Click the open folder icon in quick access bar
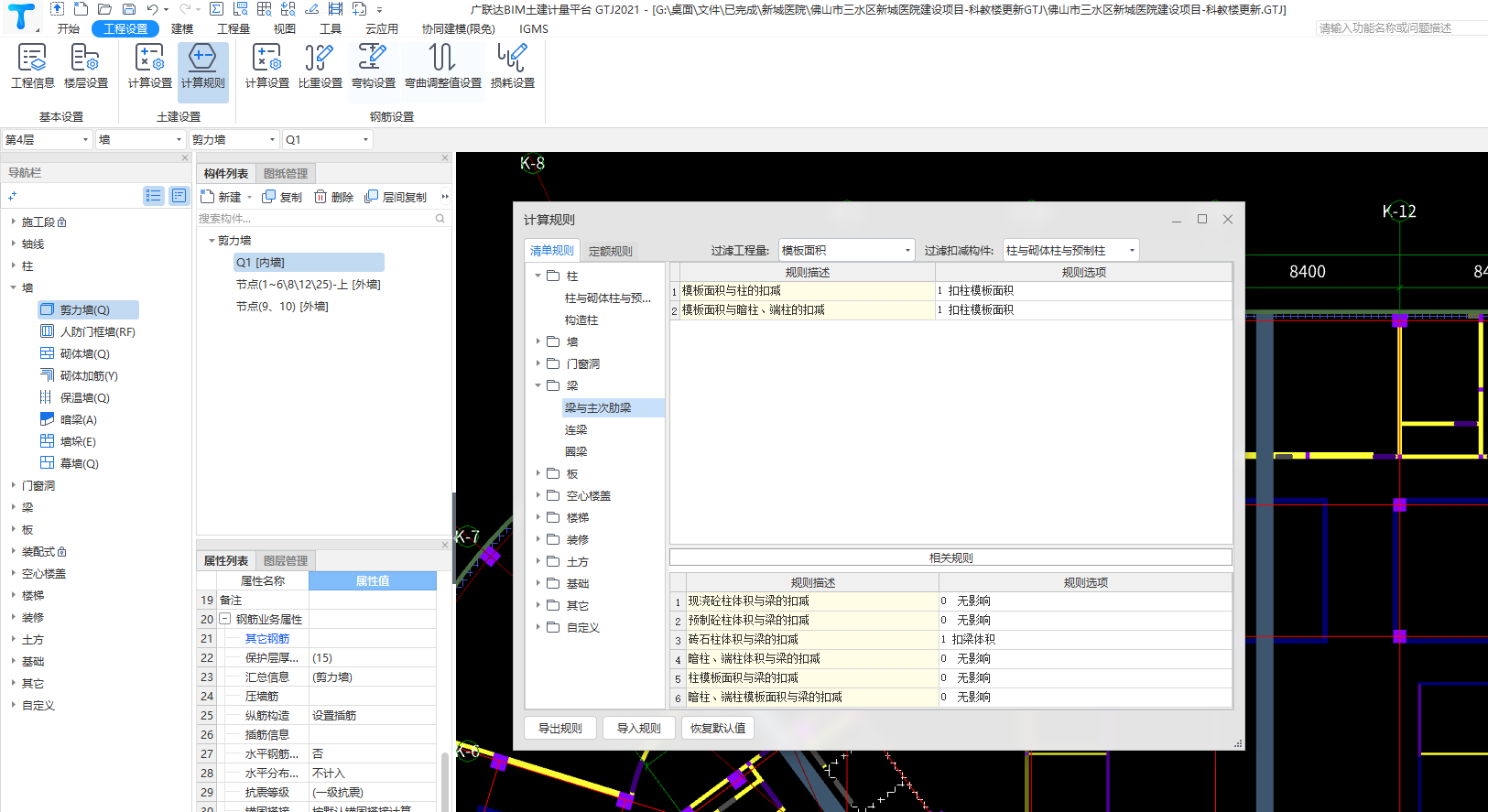 pos(104,9)
